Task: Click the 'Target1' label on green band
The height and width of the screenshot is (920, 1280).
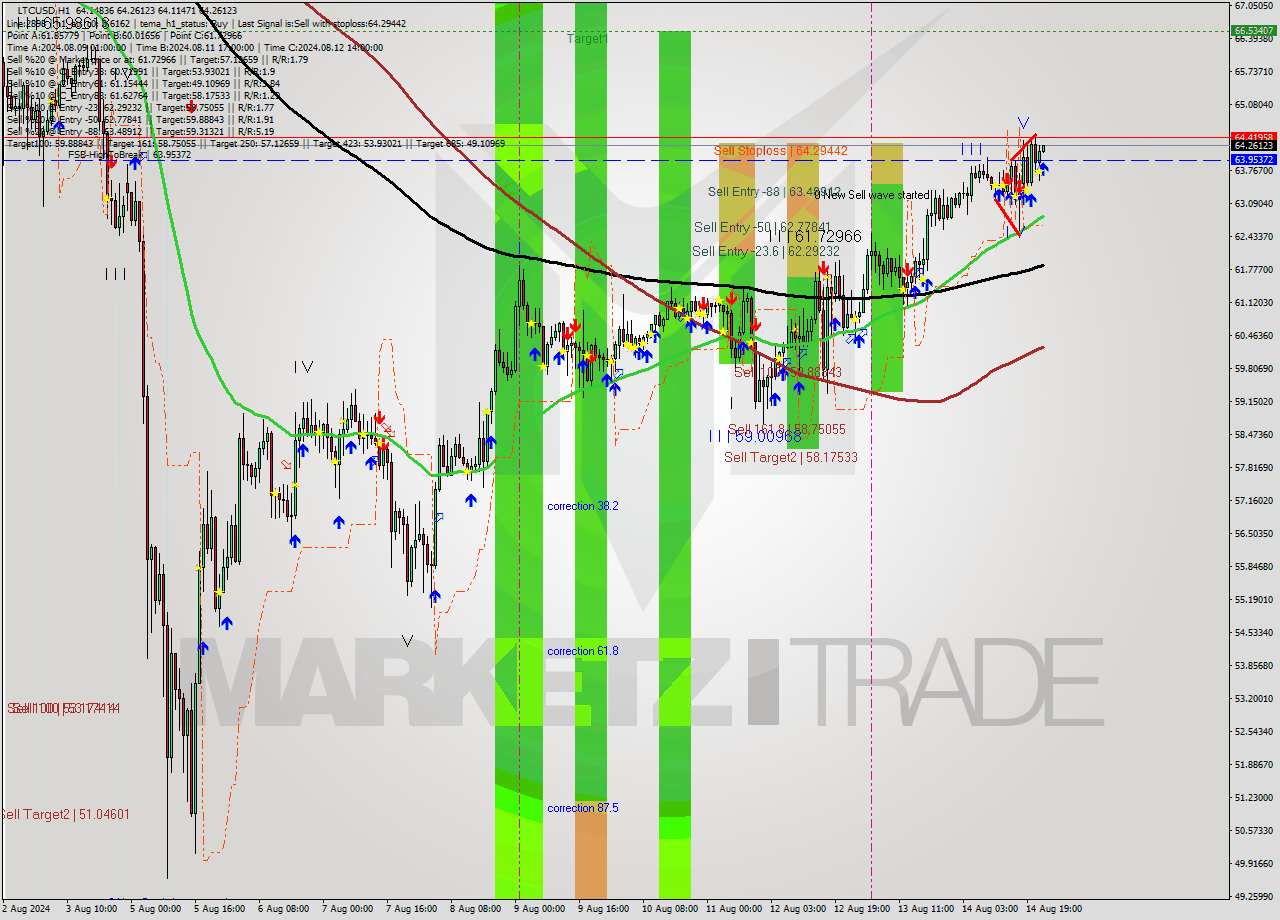Action: (587, 38)
